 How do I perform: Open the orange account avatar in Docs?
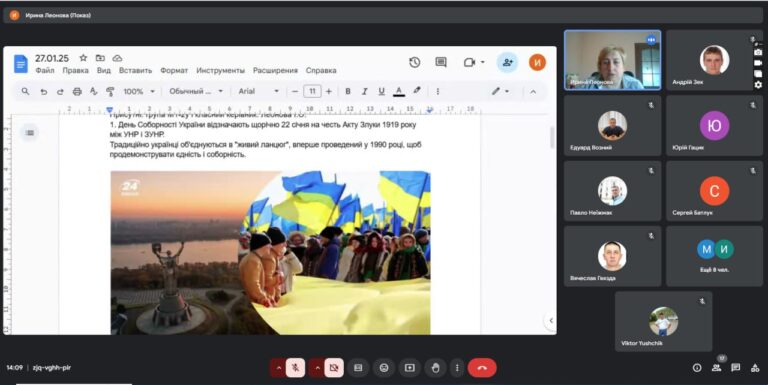[x=537, y=62]
